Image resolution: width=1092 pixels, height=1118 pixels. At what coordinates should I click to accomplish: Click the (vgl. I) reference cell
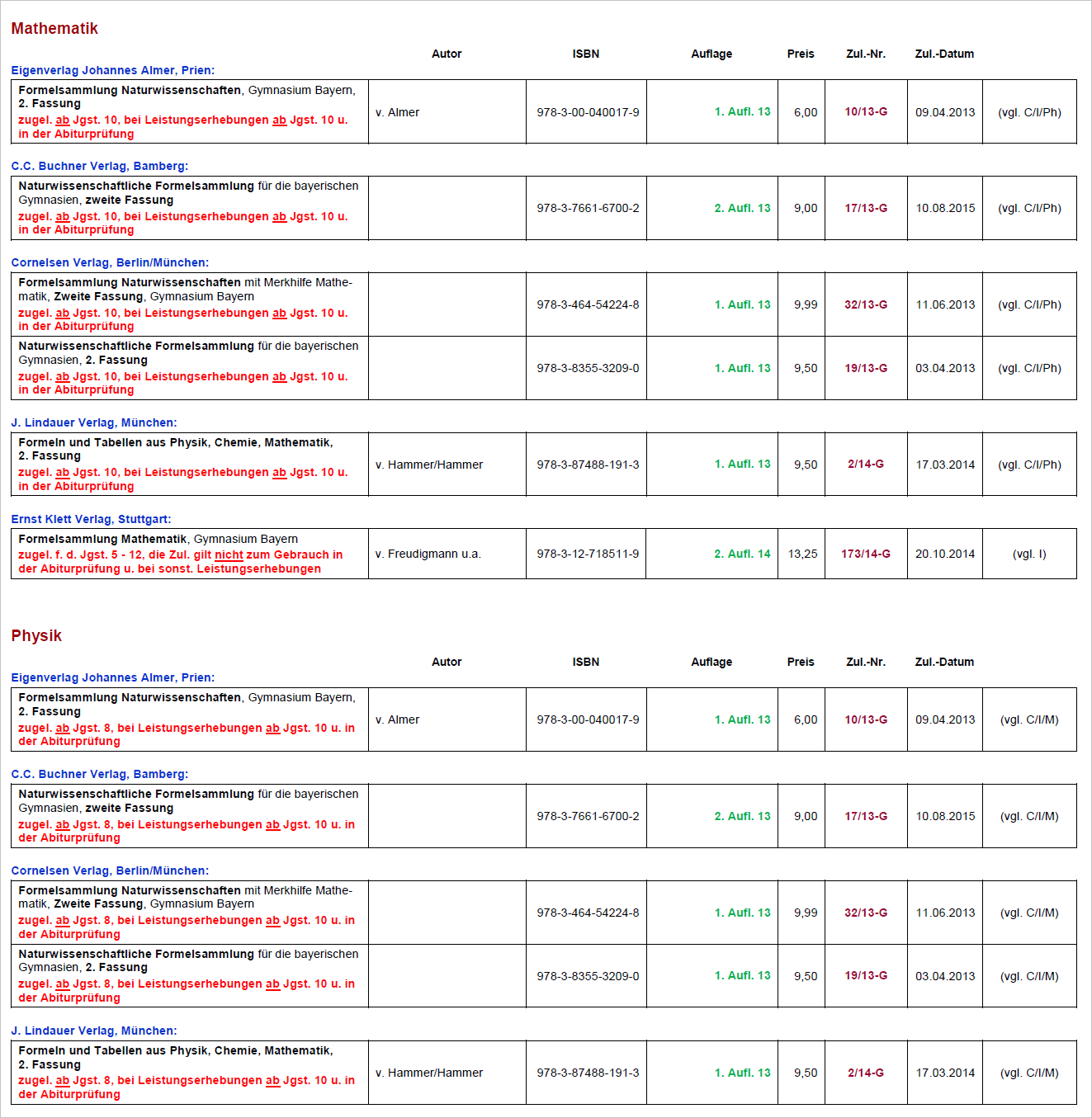[1028, 554]
